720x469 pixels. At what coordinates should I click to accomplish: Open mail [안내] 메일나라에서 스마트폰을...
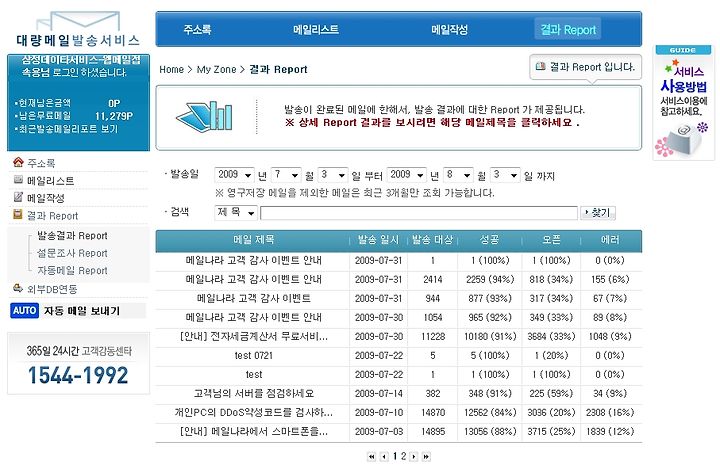click(253, 432)
